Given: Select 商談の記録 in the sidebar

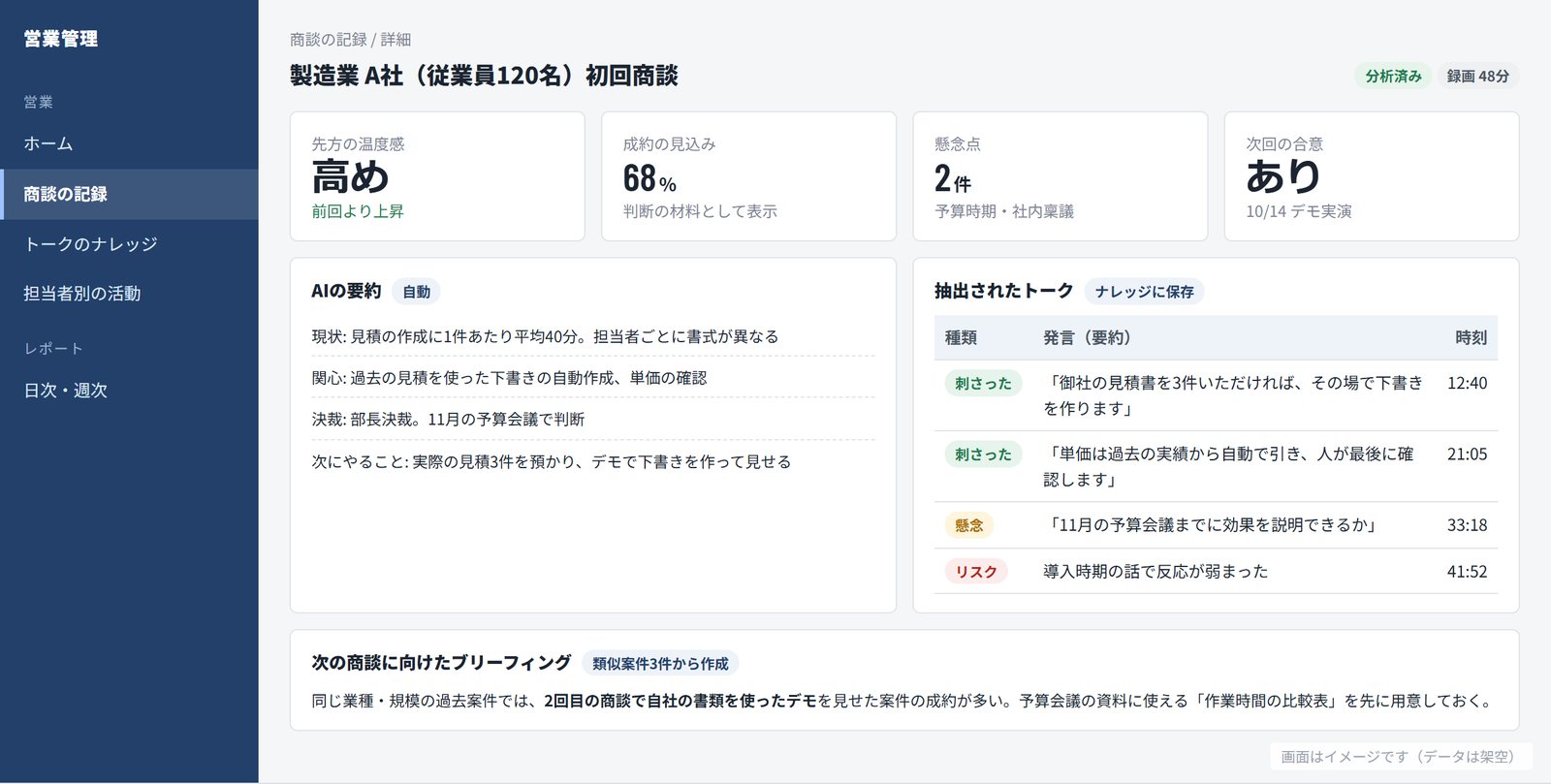Looking at the screenshot, I should click(129, 194).
